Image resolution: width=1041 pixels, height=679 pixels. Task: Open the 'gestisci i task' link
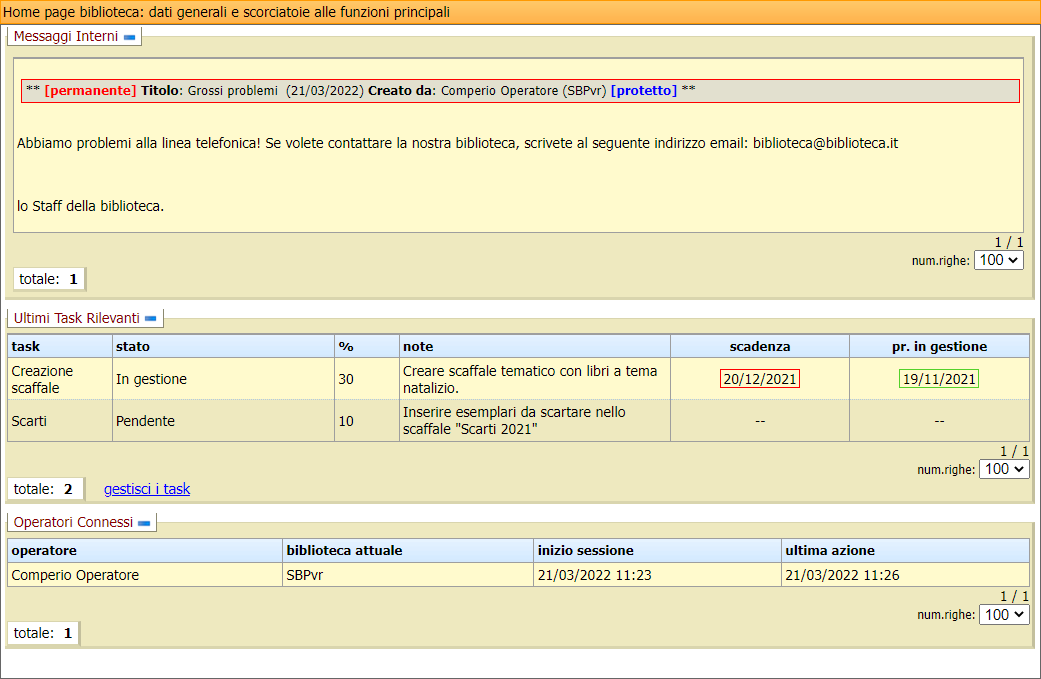coord(147,489)
